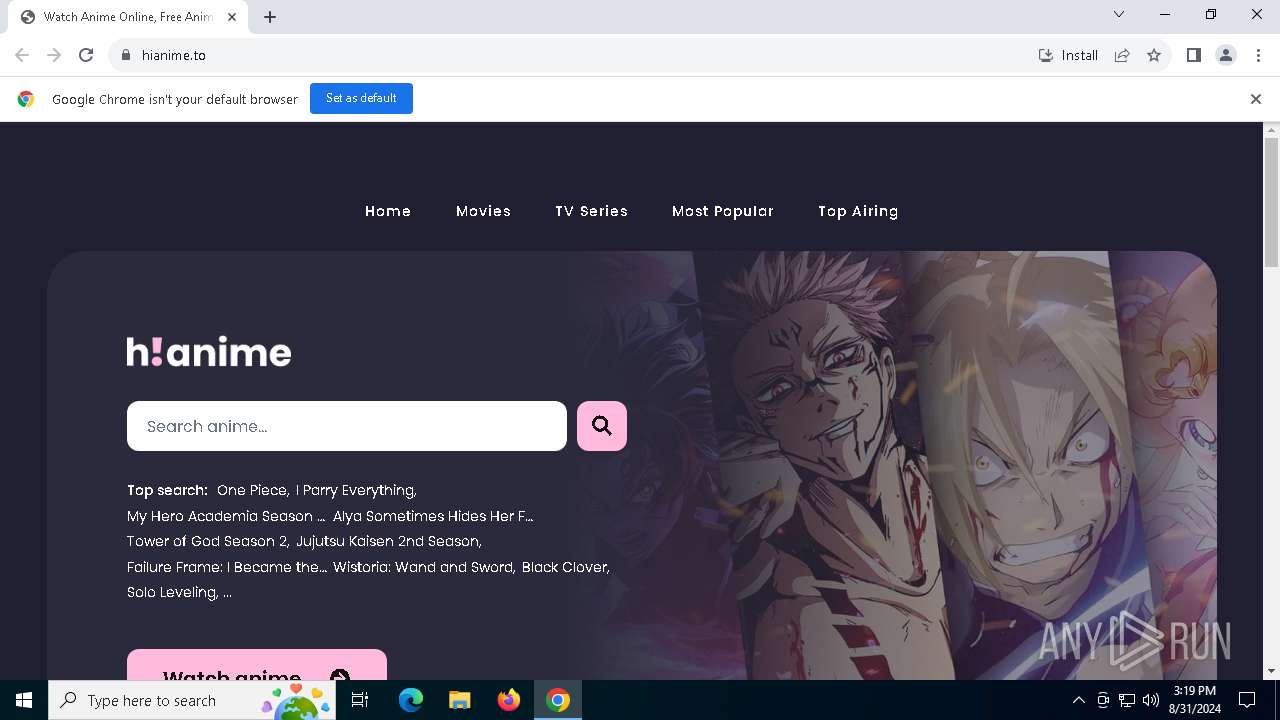Open top search One Piece

(x=253, y=490)
